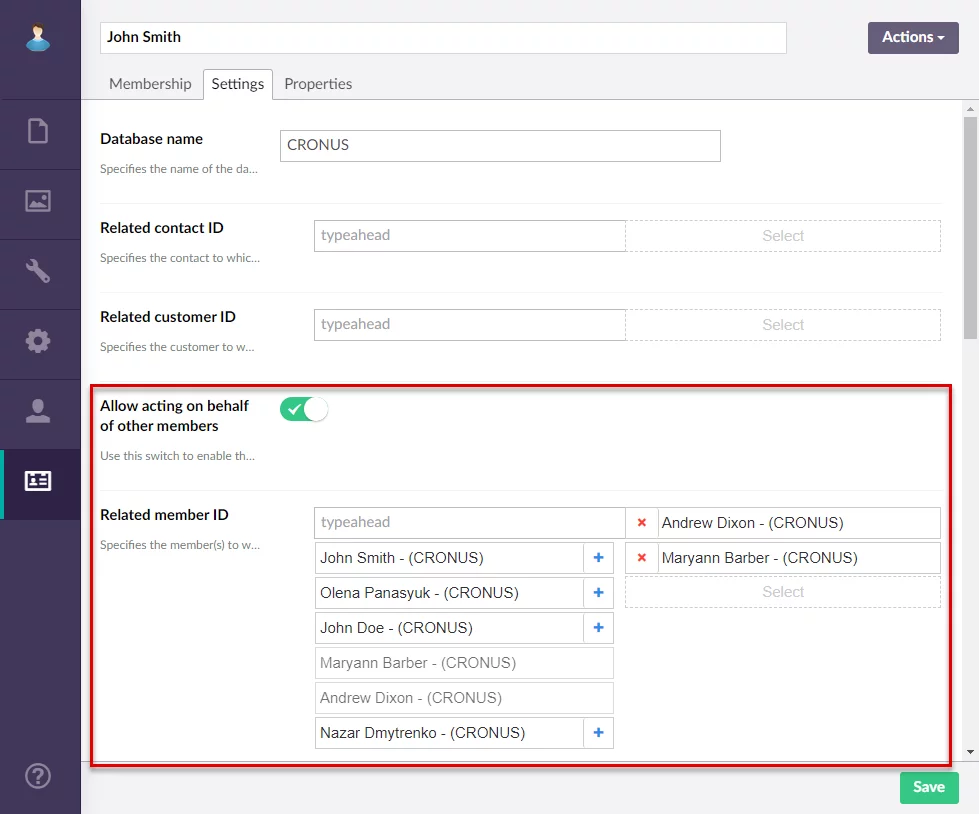Open the Content document icon in sidebar
The image size is (979, 814).
point(38,131)
